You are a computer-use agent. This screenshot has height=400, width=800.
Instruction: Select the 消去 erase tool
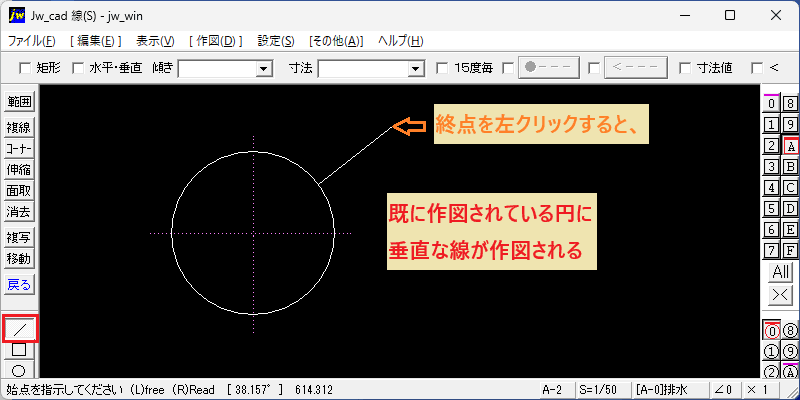(19, 211)
